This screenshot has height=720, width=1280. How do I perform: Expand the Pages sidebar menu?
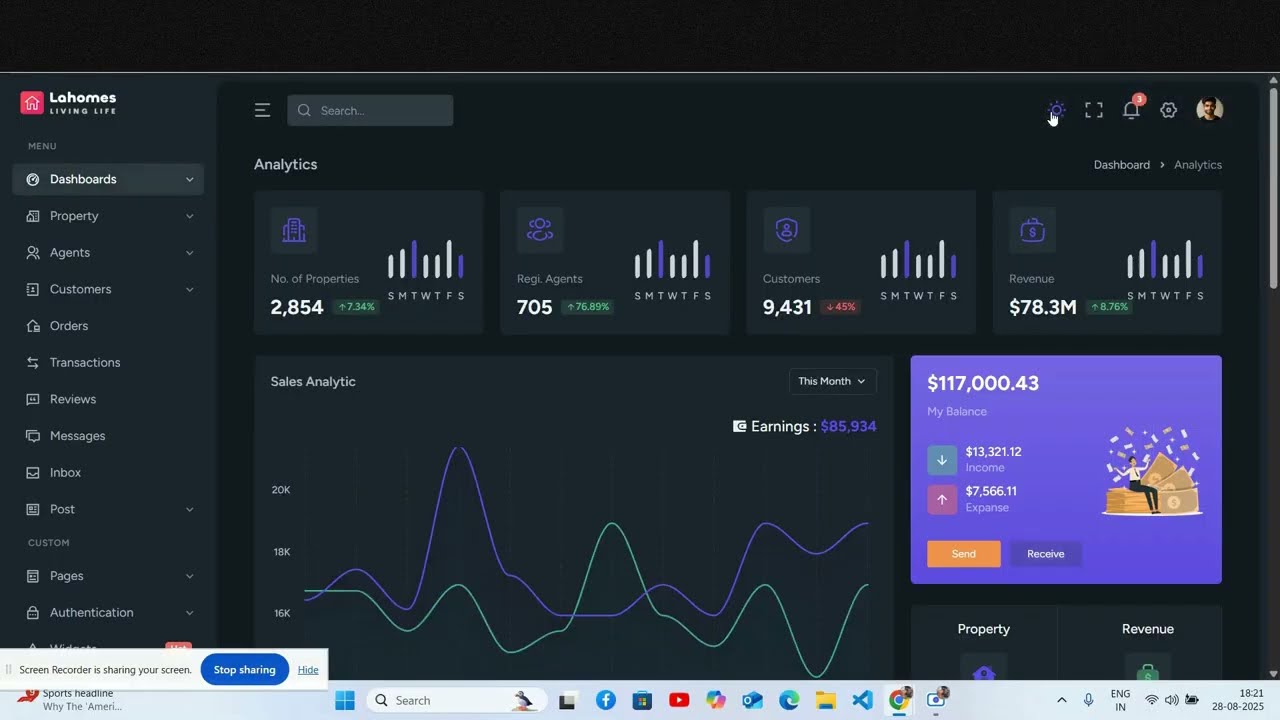(x=108, y=576)
